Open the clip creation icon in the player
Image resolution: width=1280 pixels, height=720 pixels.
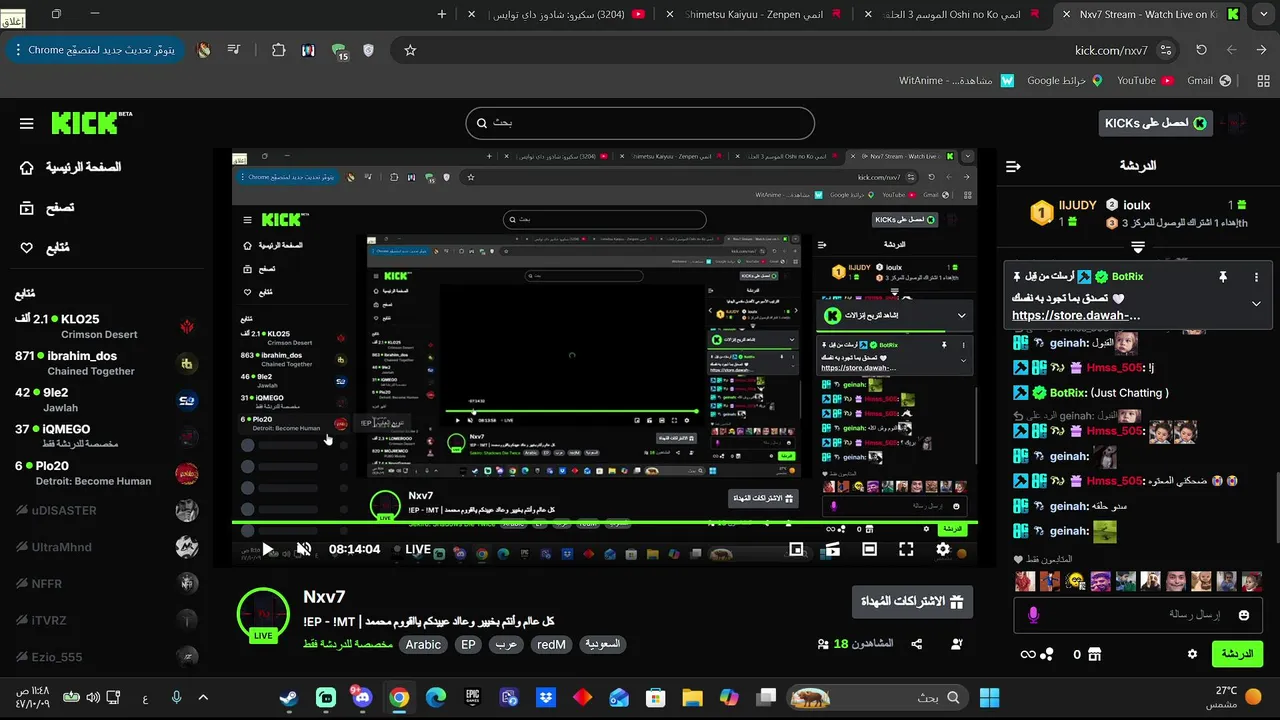[833, 549]
